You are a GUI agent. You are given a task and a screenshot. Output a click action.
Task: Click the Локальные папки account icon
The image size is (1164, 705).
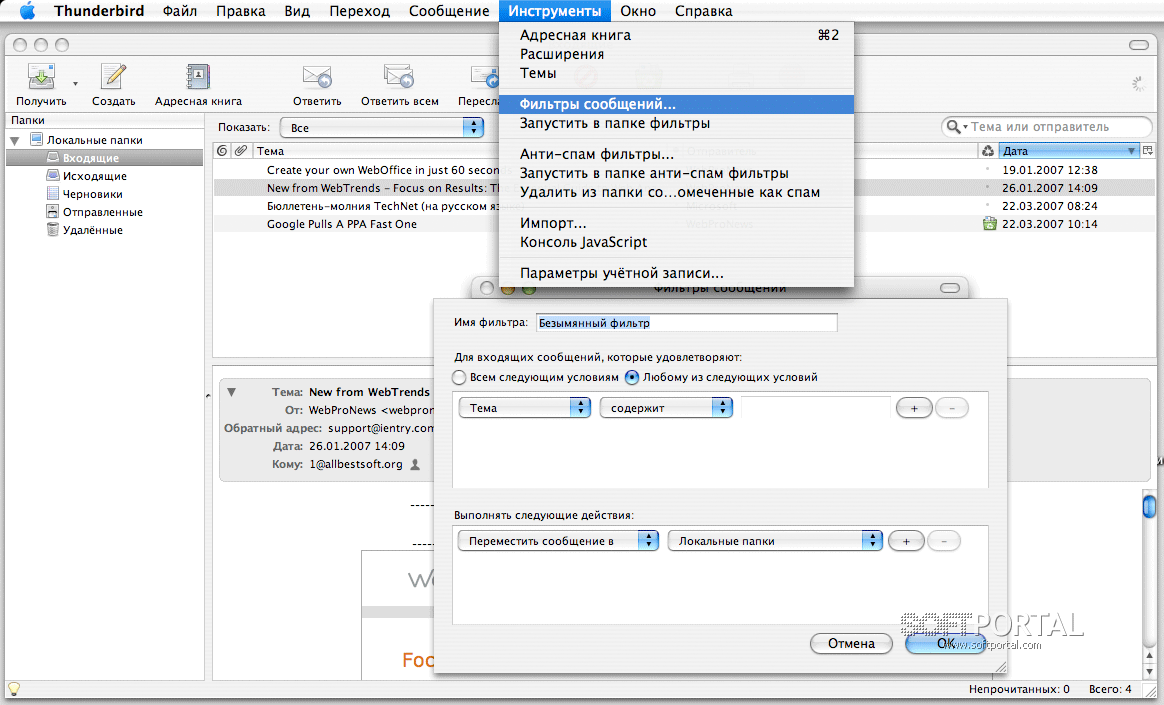[36, 139]
